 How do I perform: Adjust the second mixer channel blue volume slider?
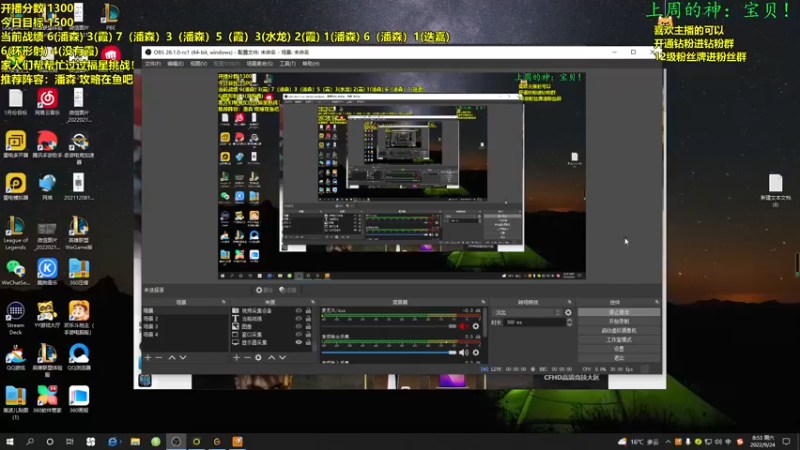point(389,353)
